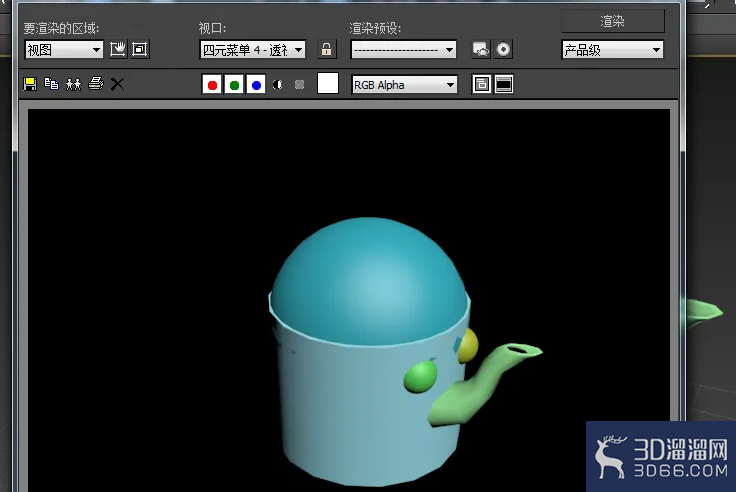Click the edit region icon

pyautogui.click(x=118, y=49)
